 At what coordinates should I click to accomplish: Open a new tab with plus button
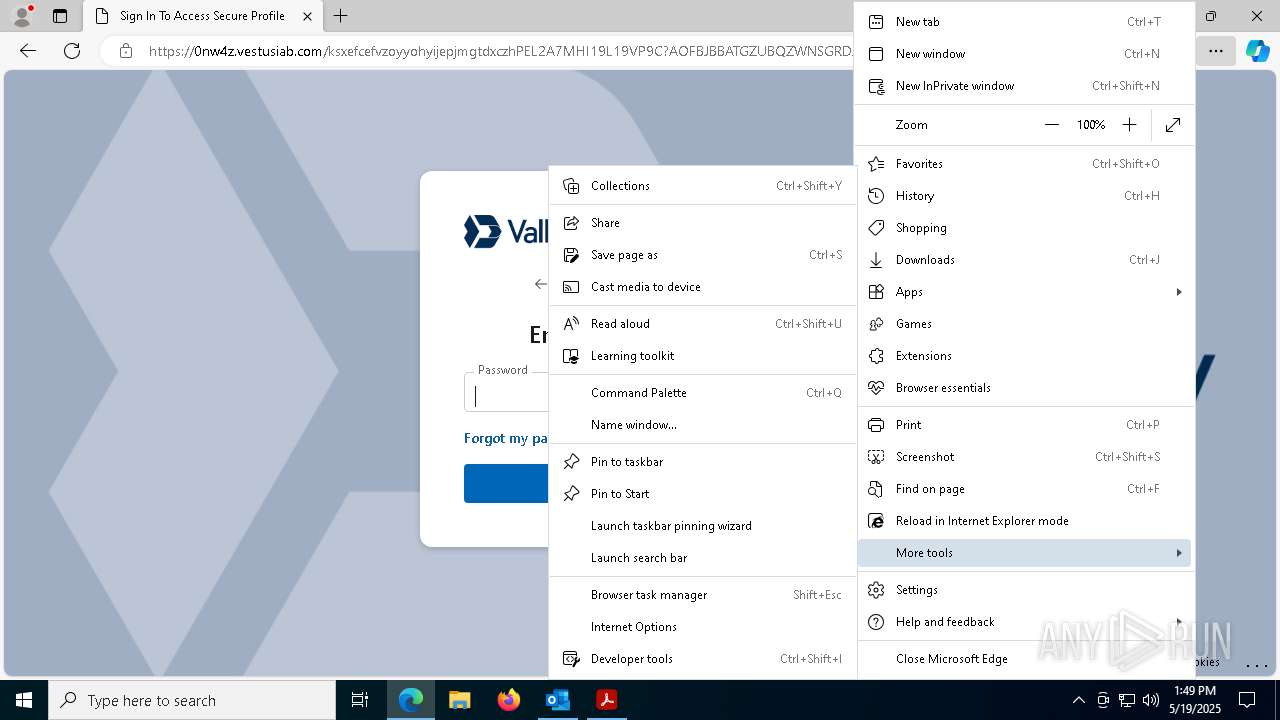341,16
